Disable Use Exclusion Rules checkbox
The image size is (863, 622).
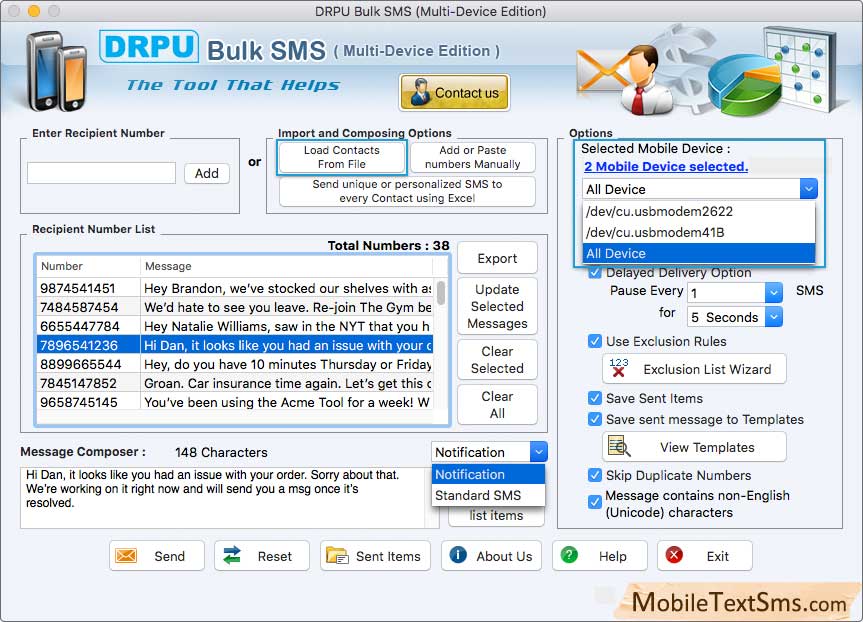[x=594, y=341]
